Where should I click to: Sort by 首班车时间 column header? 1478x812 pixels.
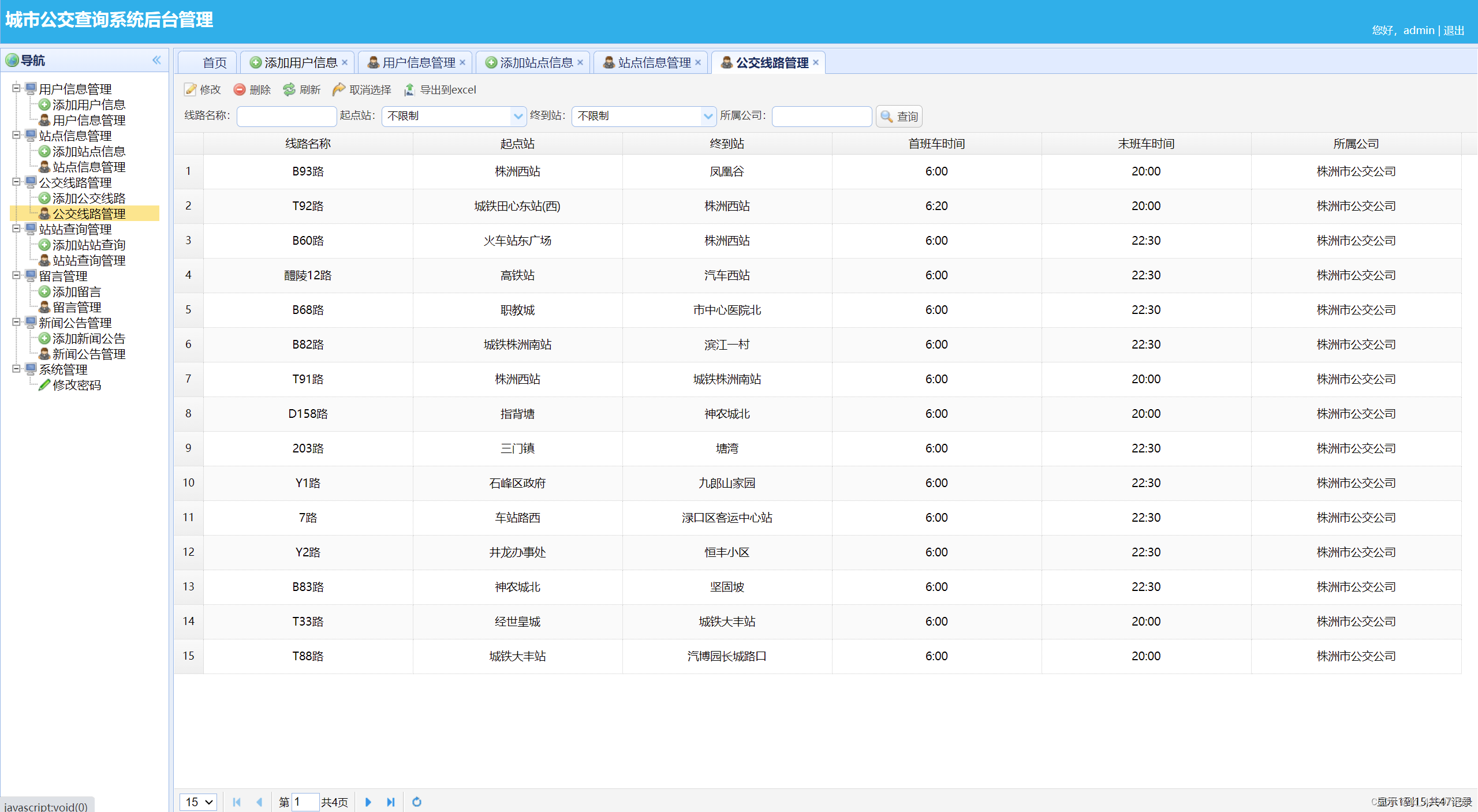[936, 144]
